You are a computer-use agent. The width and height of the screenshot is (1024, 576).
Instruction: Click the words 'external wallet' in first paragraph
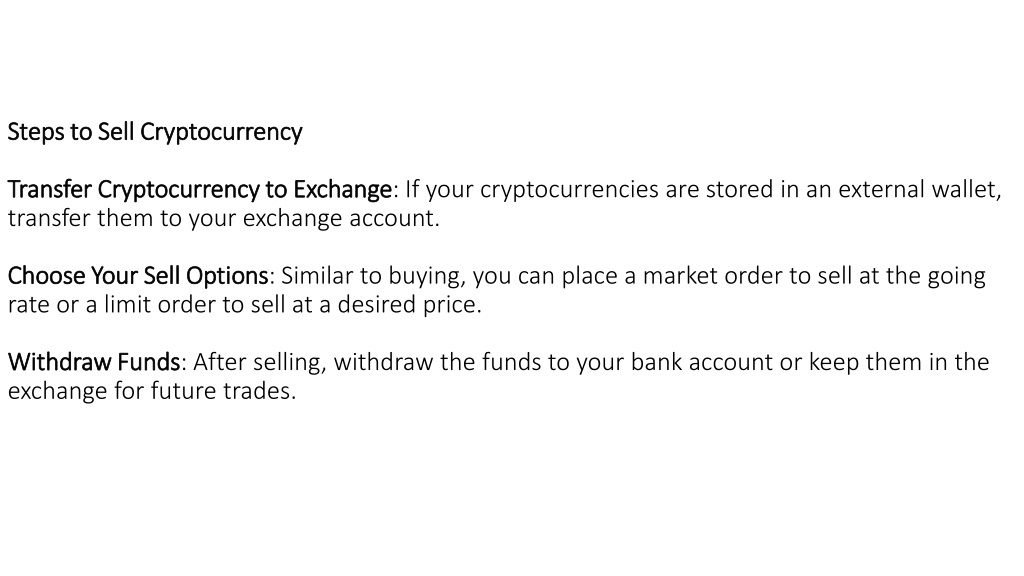click(x=920, y=189)
